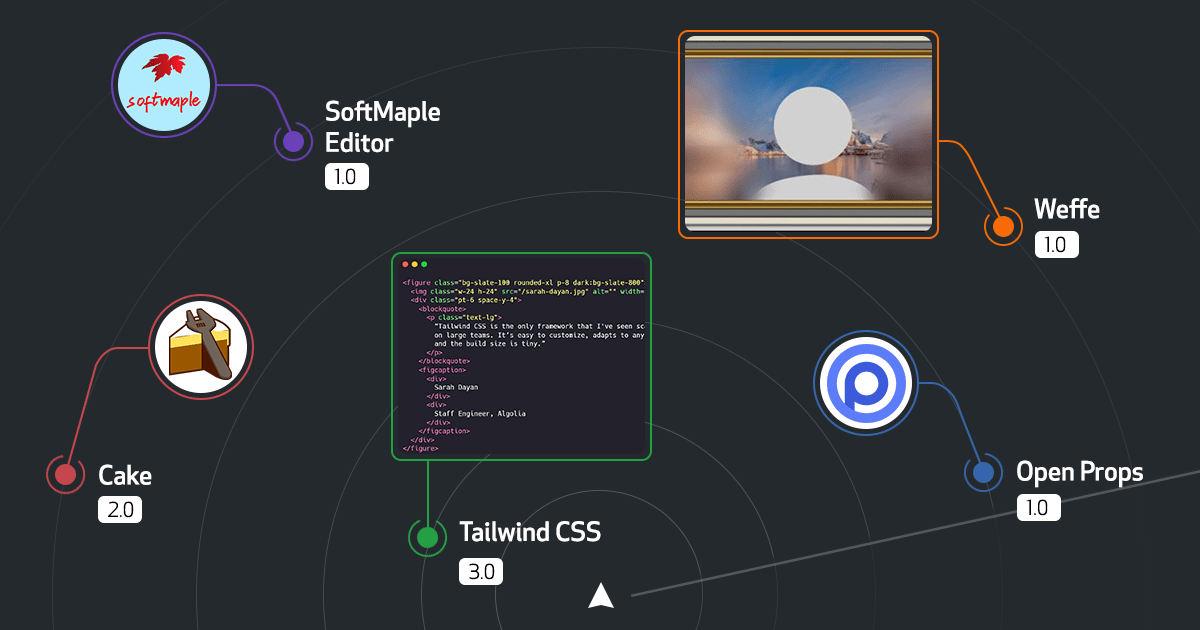
Task: Select the Tailwind CSS code snippet panel
Action: coord(521,355)
